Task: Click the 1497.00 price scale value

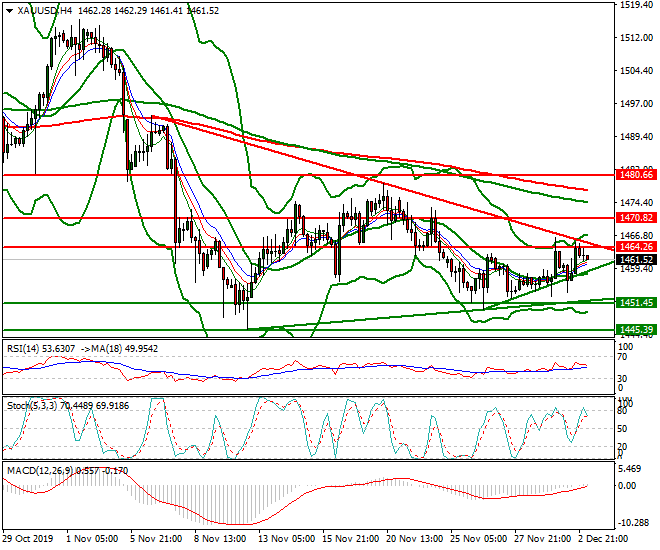Action: [636, 104]
